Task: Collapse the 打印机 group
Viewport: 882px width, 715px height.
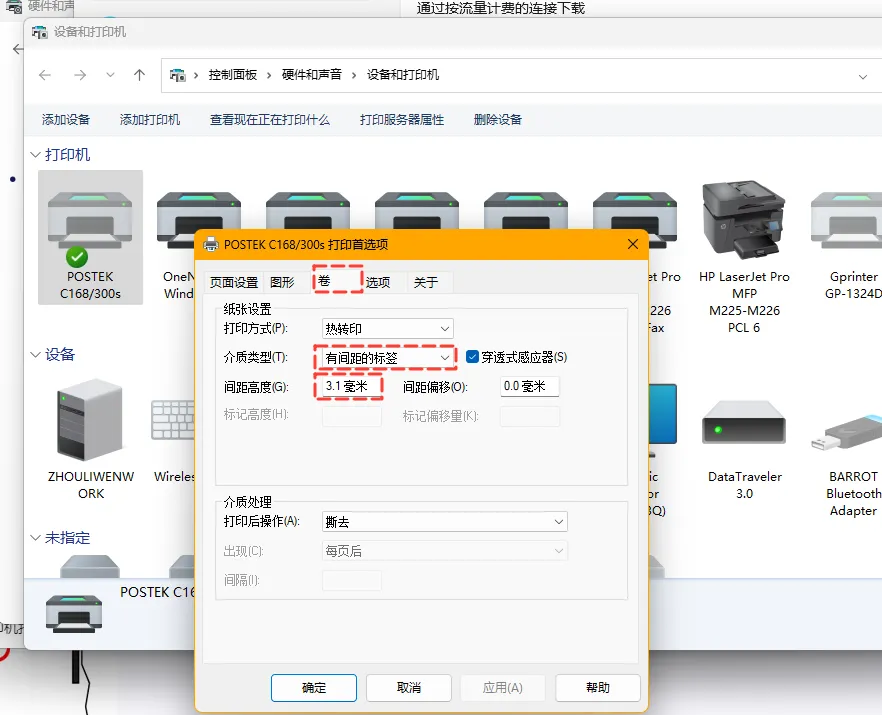Action: click(35, 154)
